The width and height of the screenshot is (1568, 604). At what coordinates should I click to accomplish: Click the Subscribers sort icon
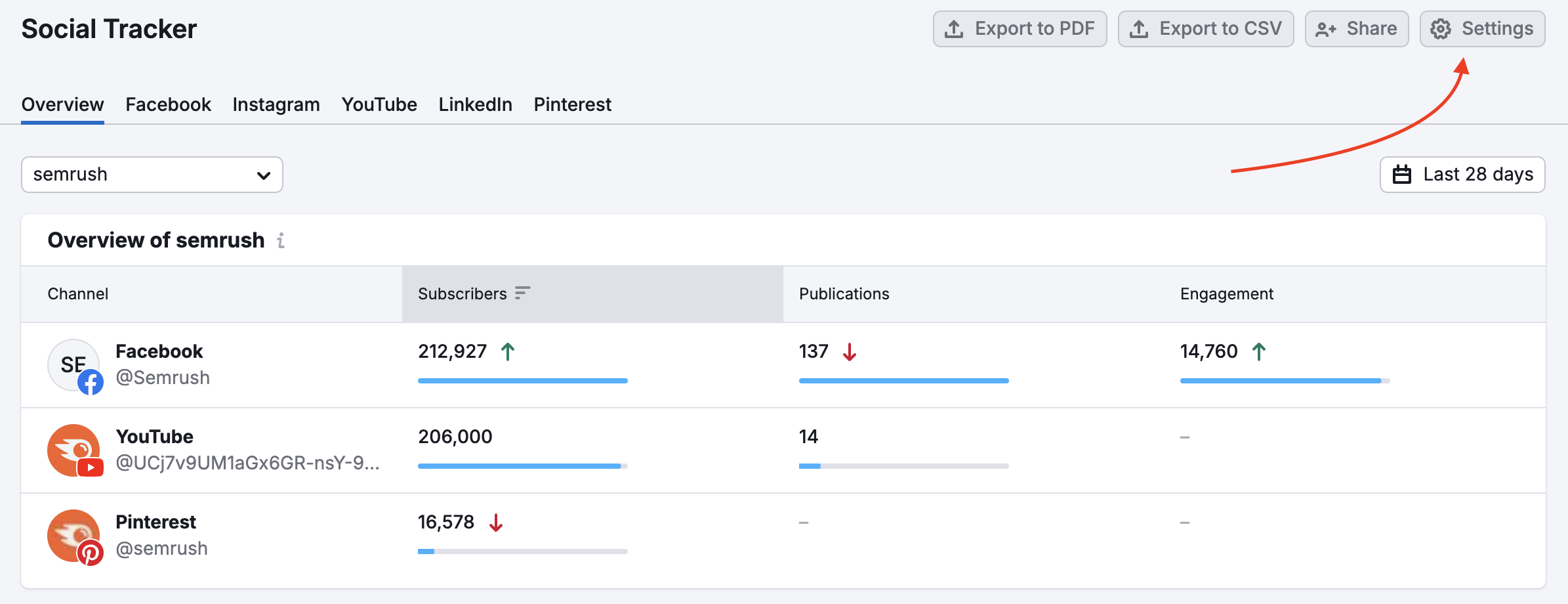coord(522,293)
